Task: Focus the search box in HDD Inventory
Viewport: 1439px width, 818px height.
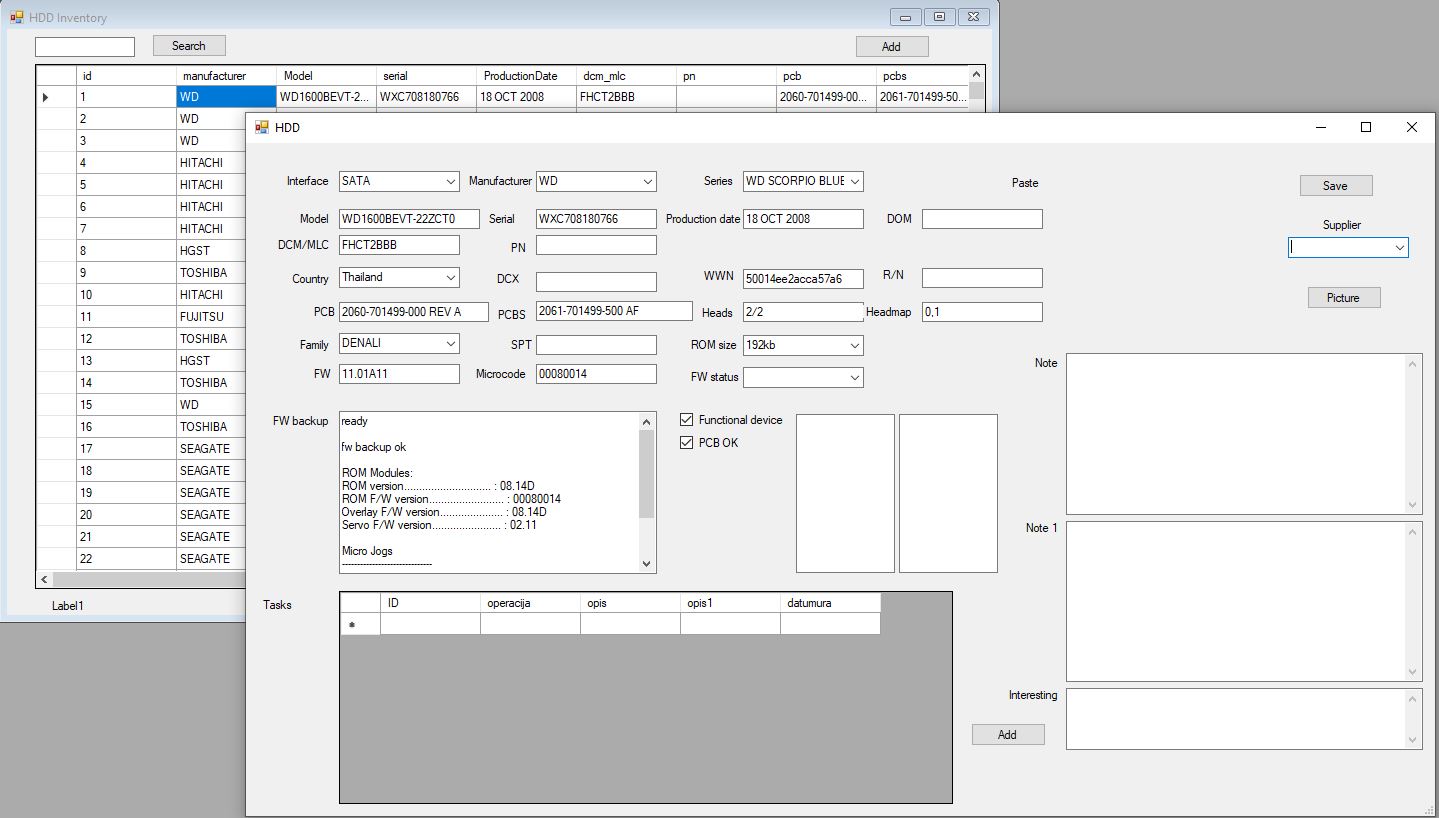Action: tap(85, 46)
